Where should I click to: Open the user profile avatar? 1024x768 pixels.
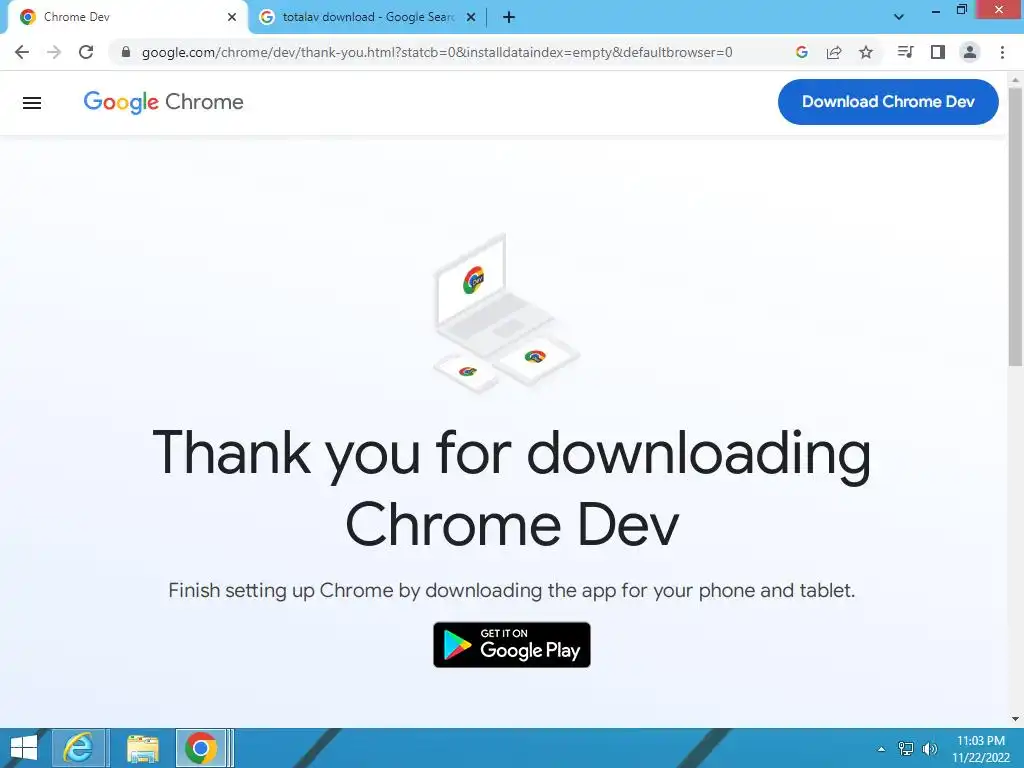click(970, 52)
